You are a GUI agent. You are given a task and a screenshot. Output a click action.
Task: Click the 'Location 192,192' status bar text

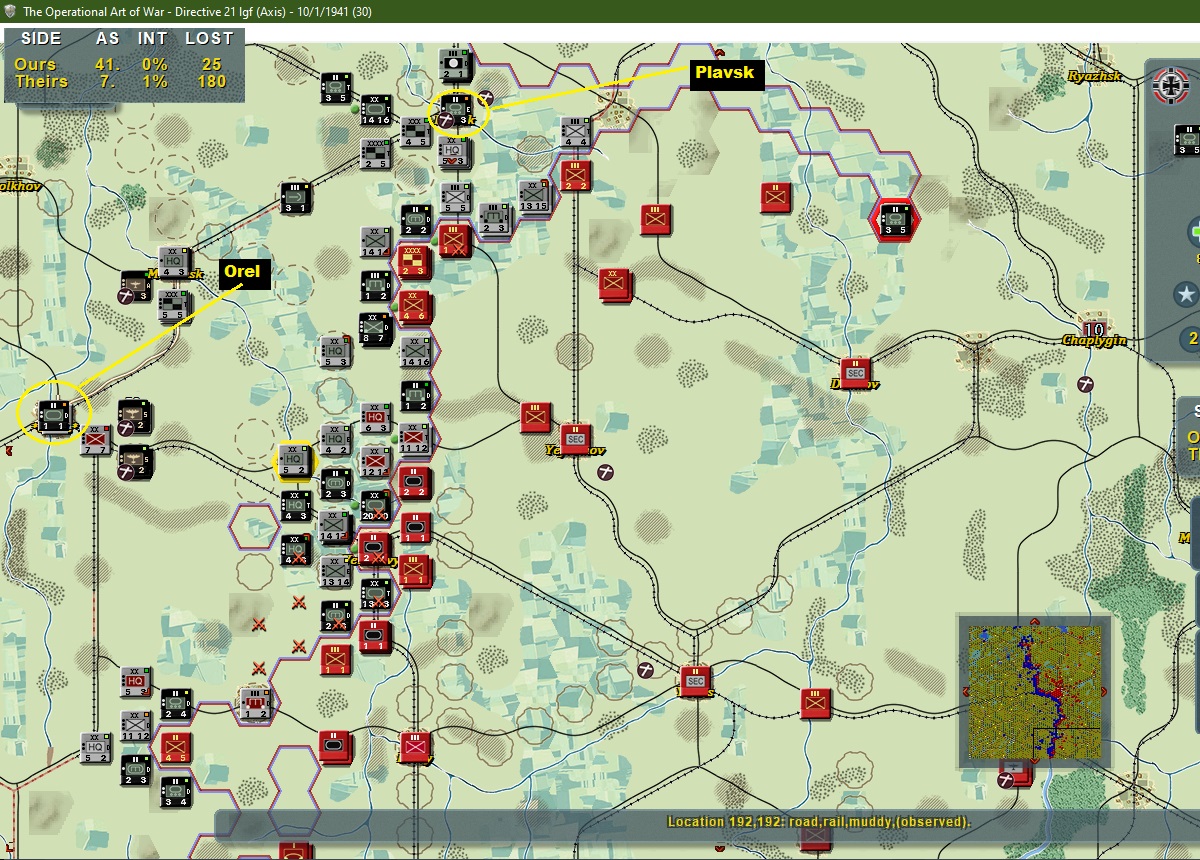819,822
